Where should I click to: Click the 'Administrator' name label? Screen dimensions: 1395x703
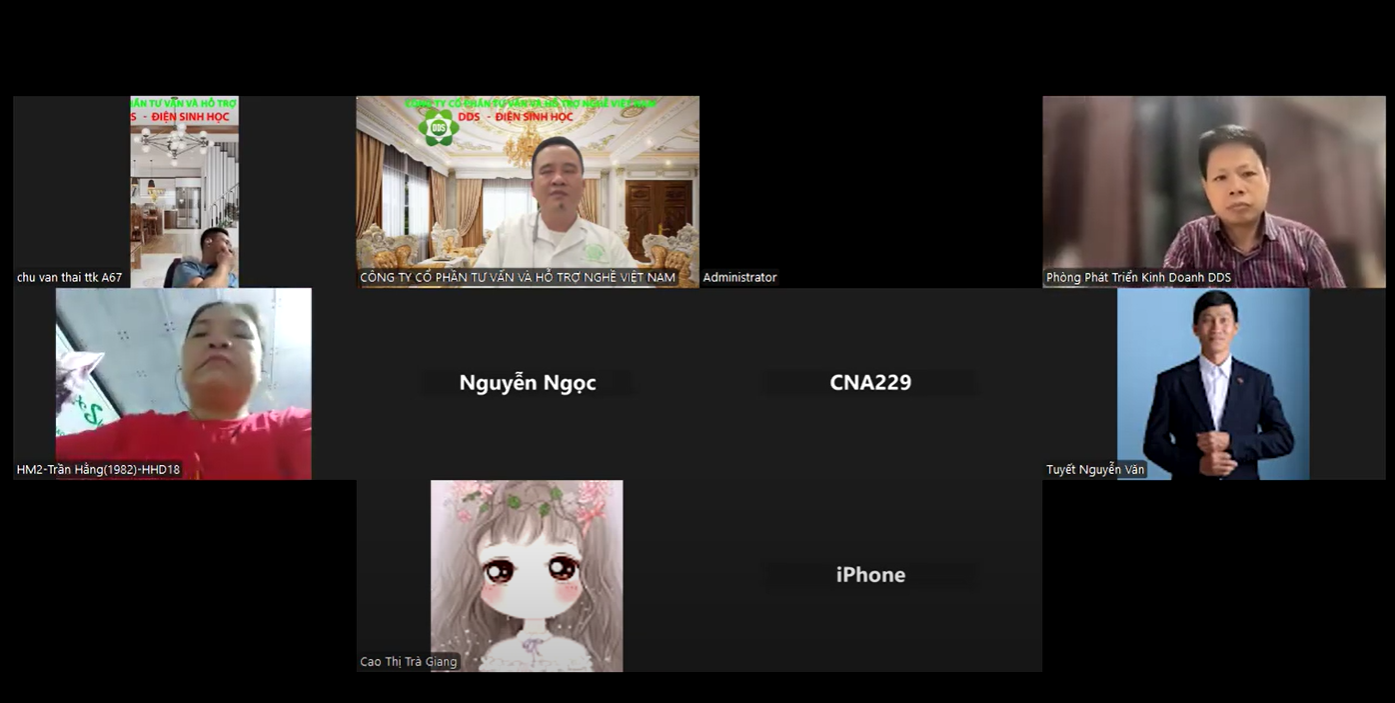point(739,278)
